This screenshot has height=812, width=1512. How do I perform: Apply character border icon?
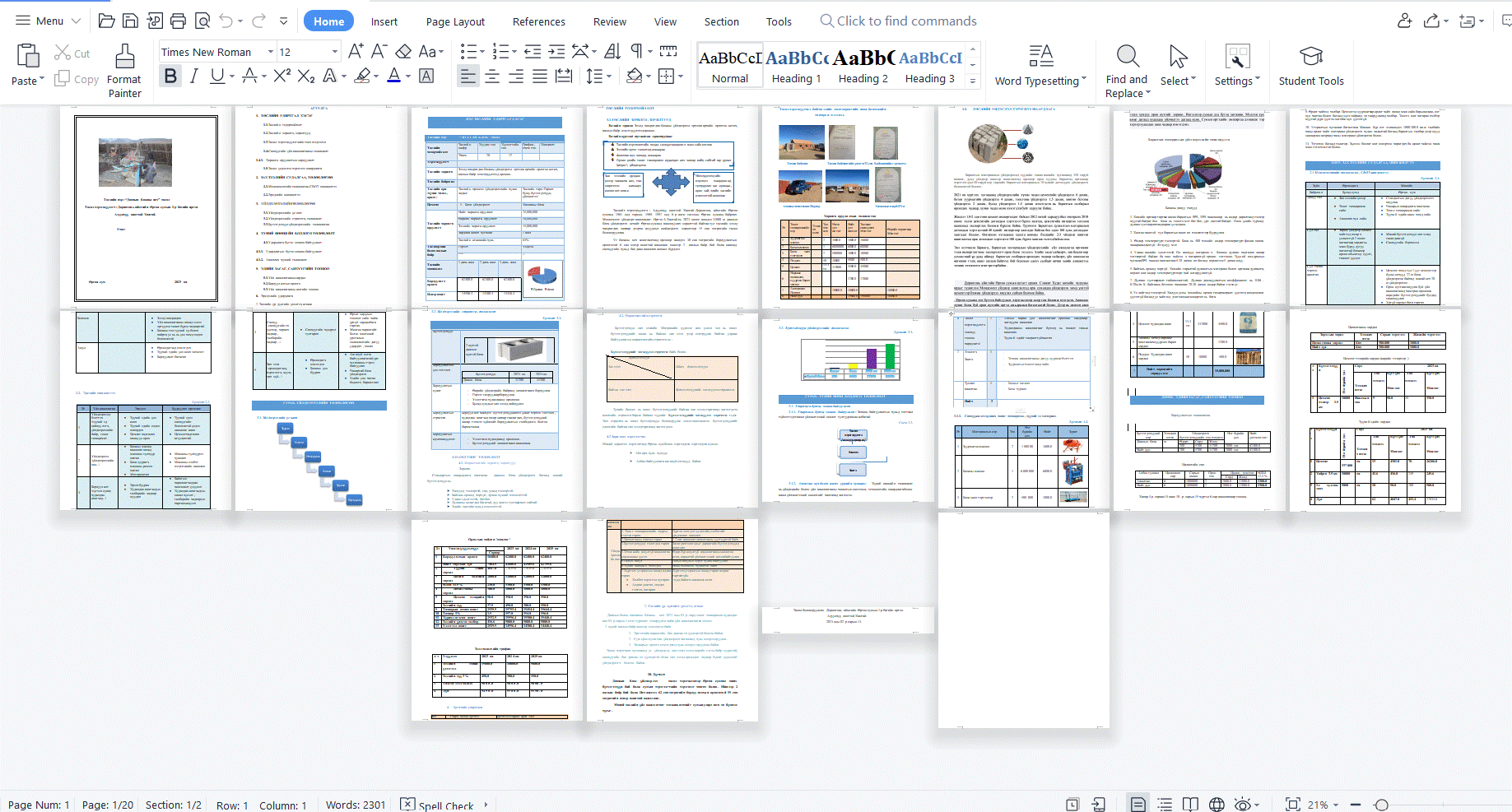pos(426,76)
